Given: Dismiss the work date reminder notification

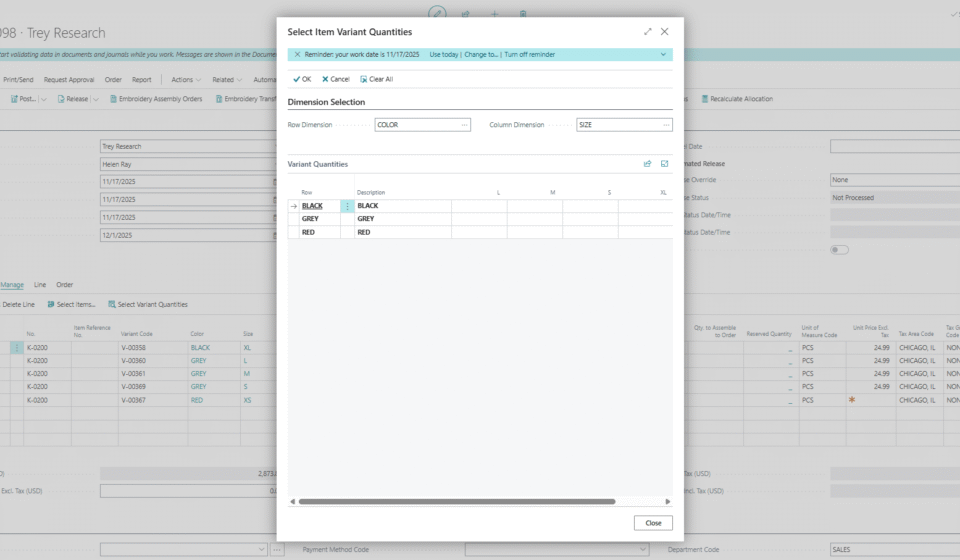Looking at the screenshot, I should click(297, 54).
